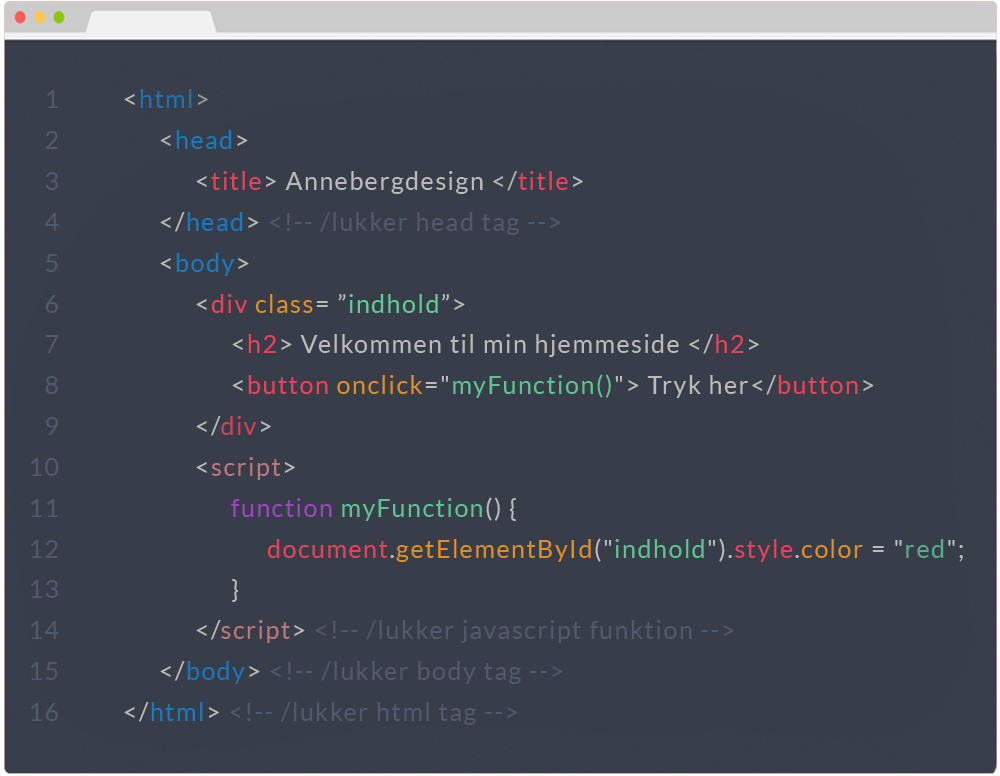
Task: Click the 'function' keyword
Action: tap(281, 509)
